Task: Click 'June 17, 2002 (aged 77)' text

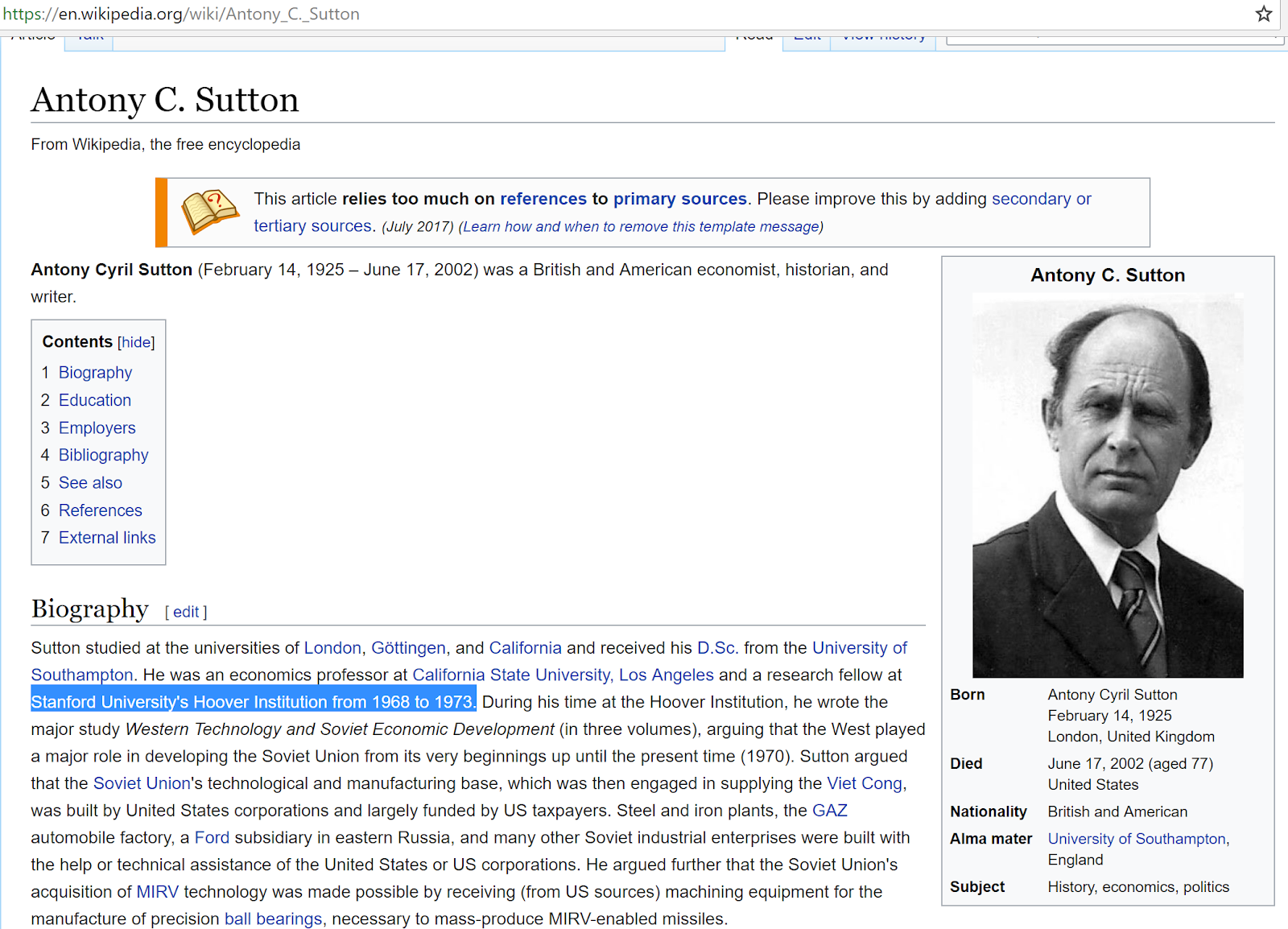Action: [x=1130, y=764]
